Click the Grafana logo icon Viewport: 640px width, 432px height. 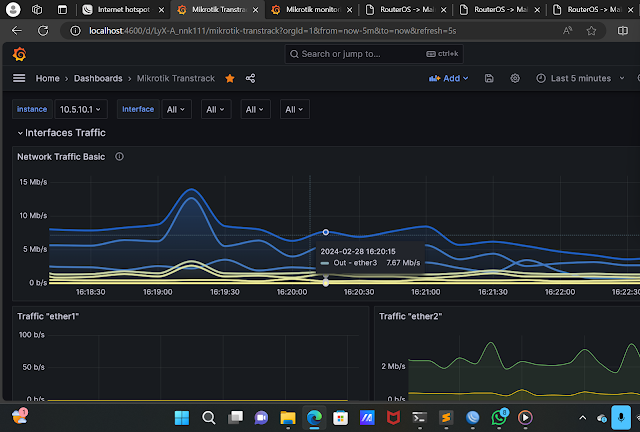pos(19,54)
